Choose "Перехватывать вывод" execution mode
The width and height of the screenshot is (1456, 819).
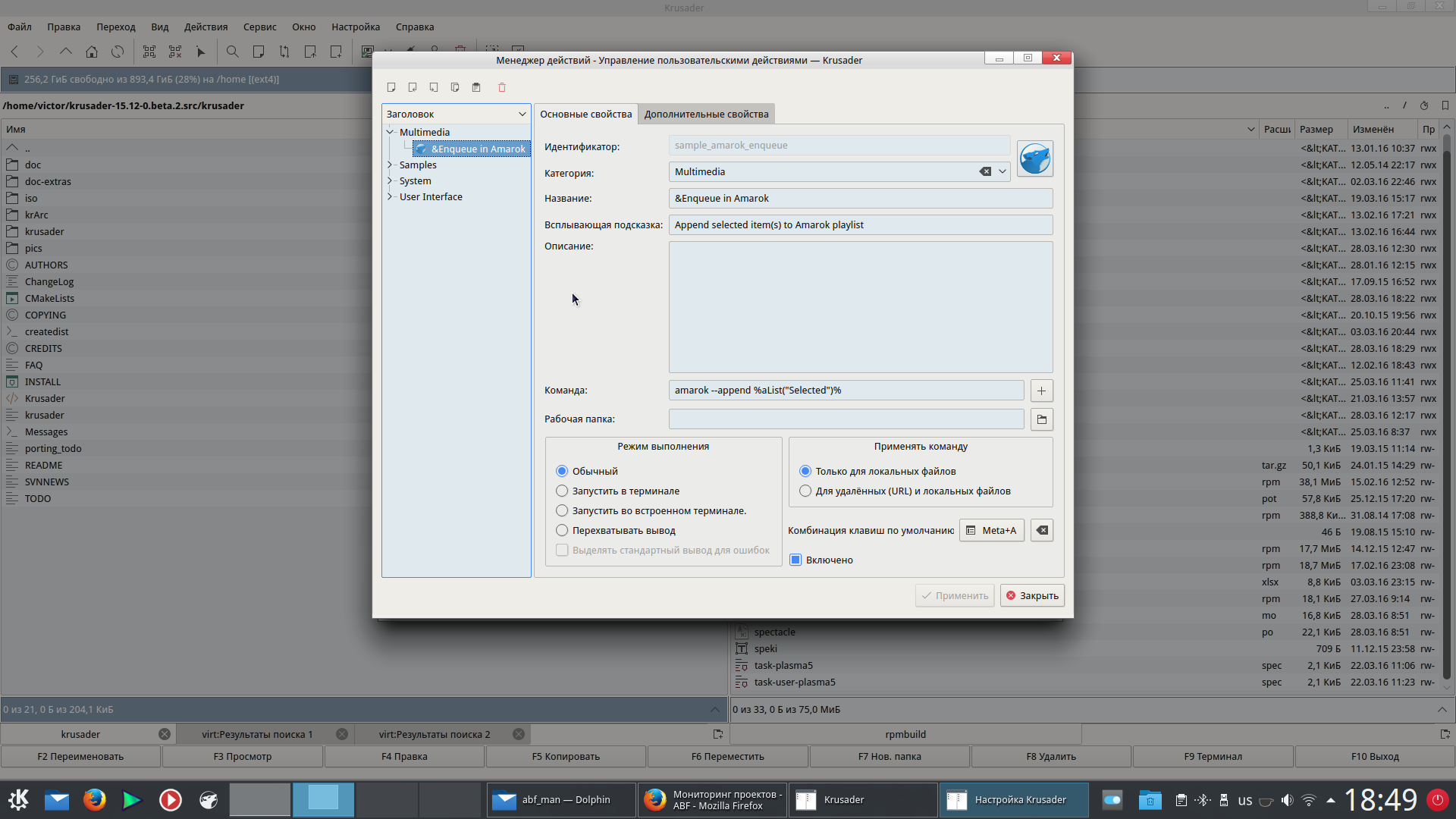coord(562,531)
